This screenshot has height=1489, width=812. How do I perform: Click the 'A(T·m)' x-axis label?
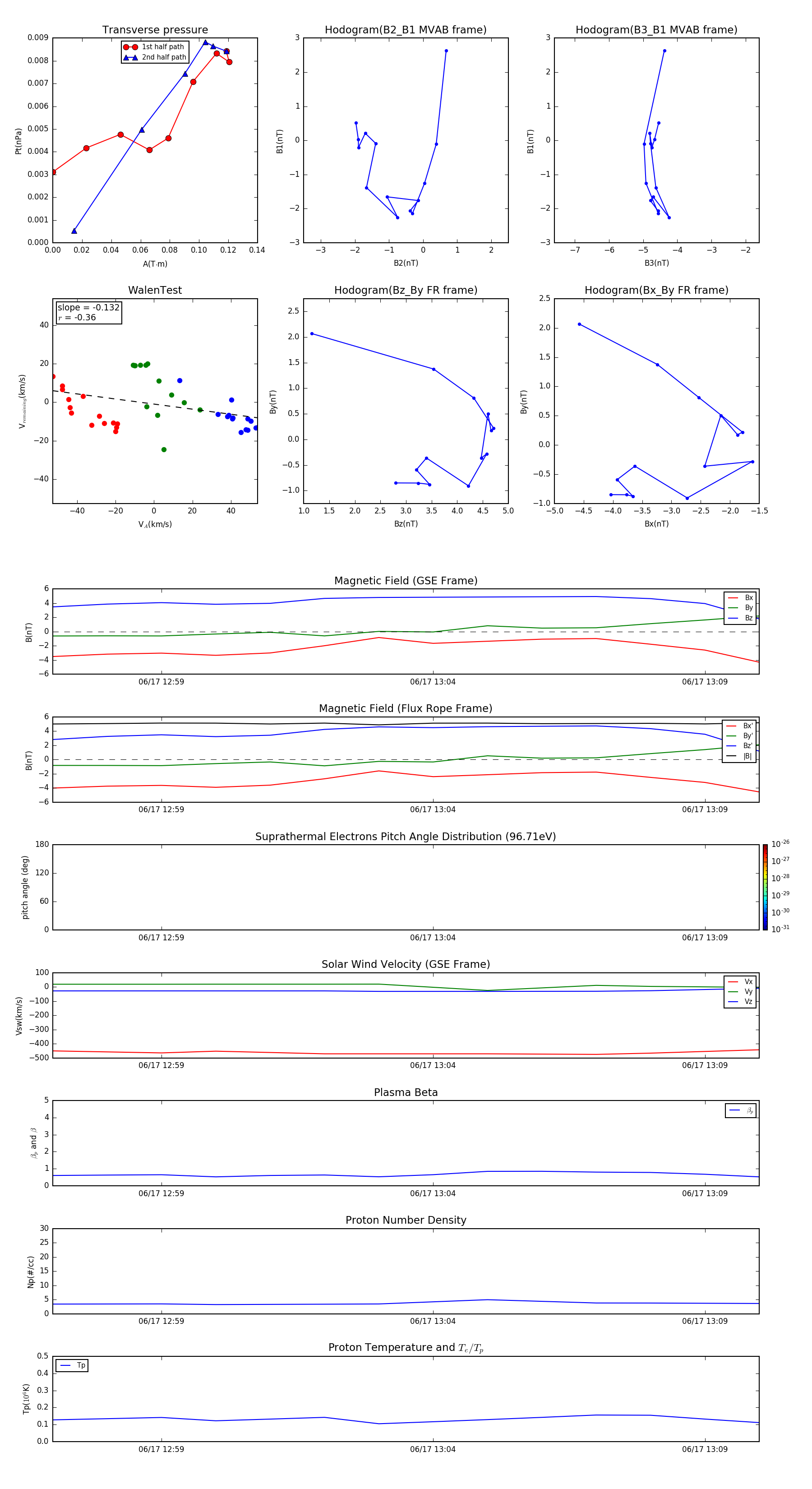click(x=155, y=264)
